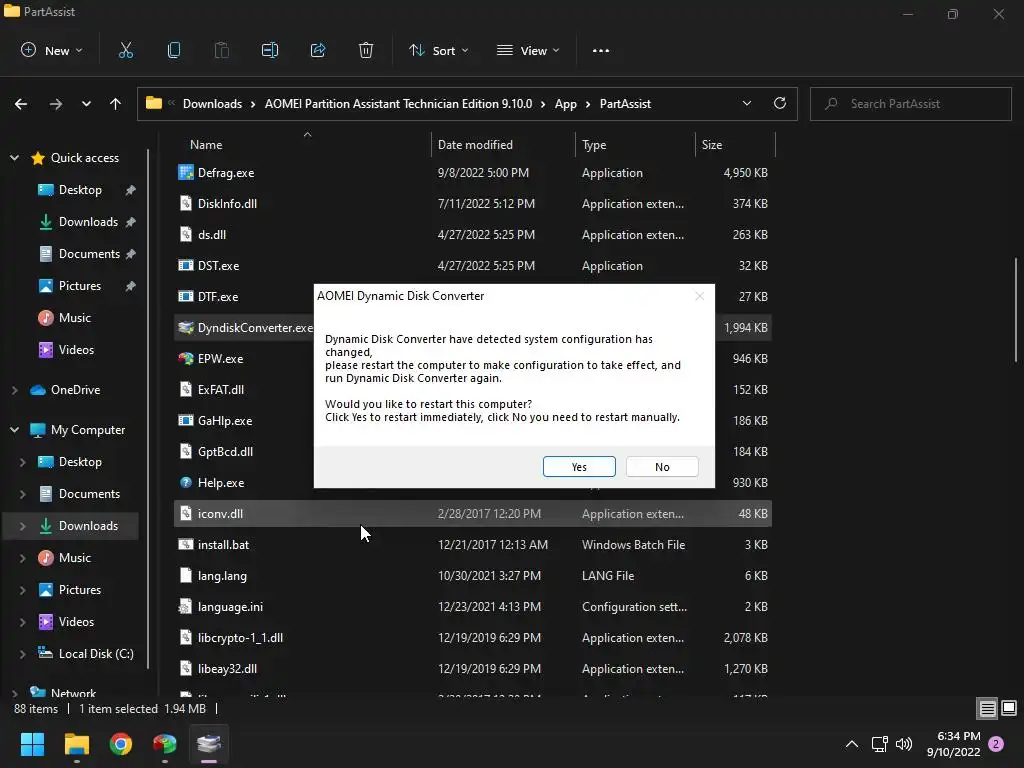Open Documents under Quick access

pyautogui.click(x=89, y=253)
